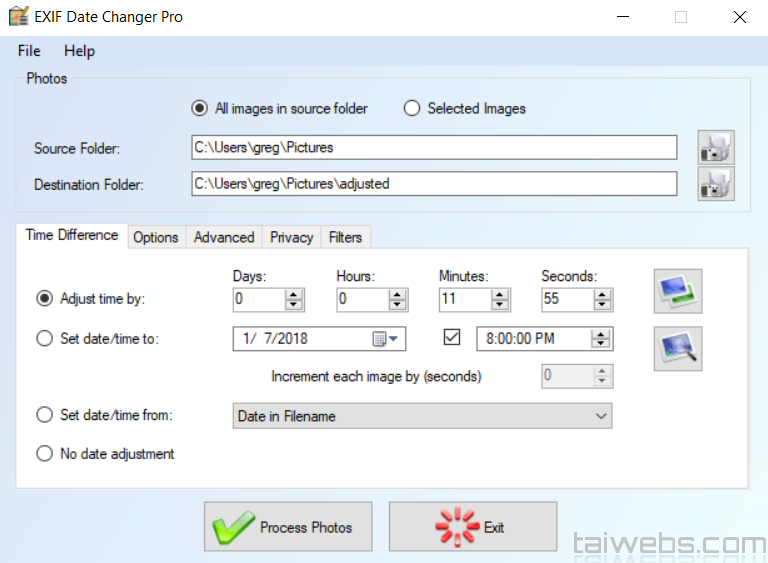Expand the "Date in Filename" dropdown
The width and height of the screenshot is (768, 563).
[601, 416]
